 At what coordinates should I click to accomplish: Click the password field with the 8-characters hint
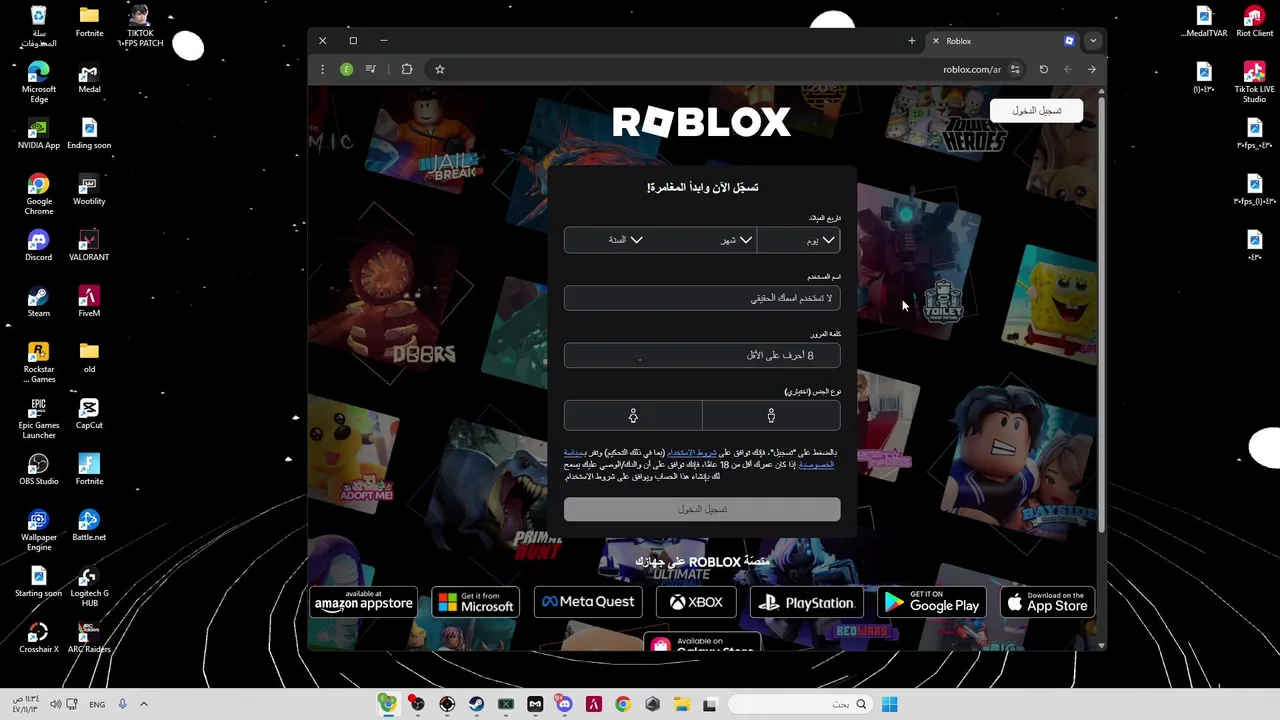click(702, 355)
